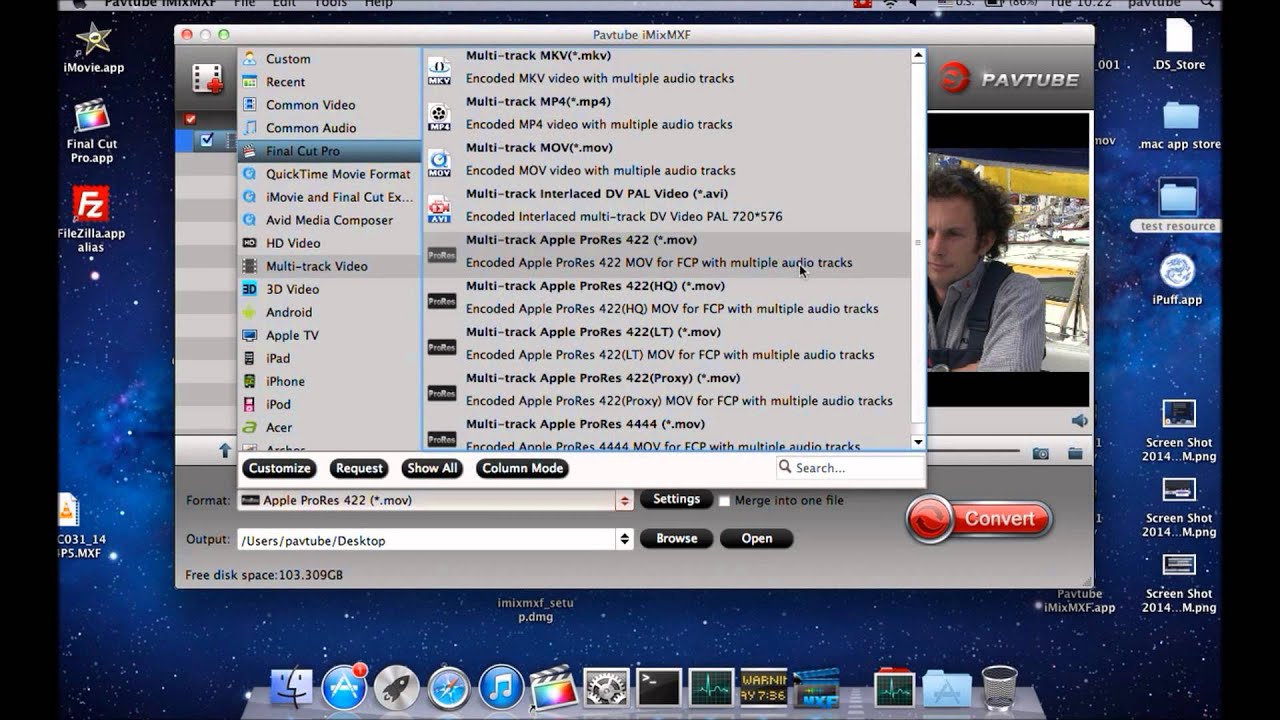The width and height of the screenshot is (1280, 720).
Task: Open the Tools menu in the menu bar
Action: [330, 4]
